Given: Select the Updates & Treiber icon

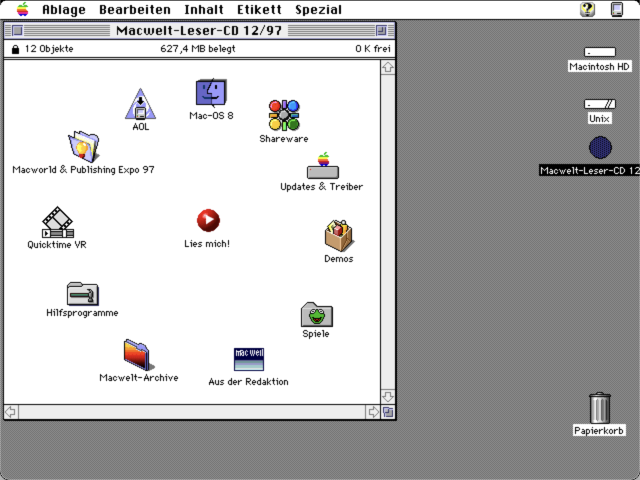Looking at the screenshot, I should 323,166.
